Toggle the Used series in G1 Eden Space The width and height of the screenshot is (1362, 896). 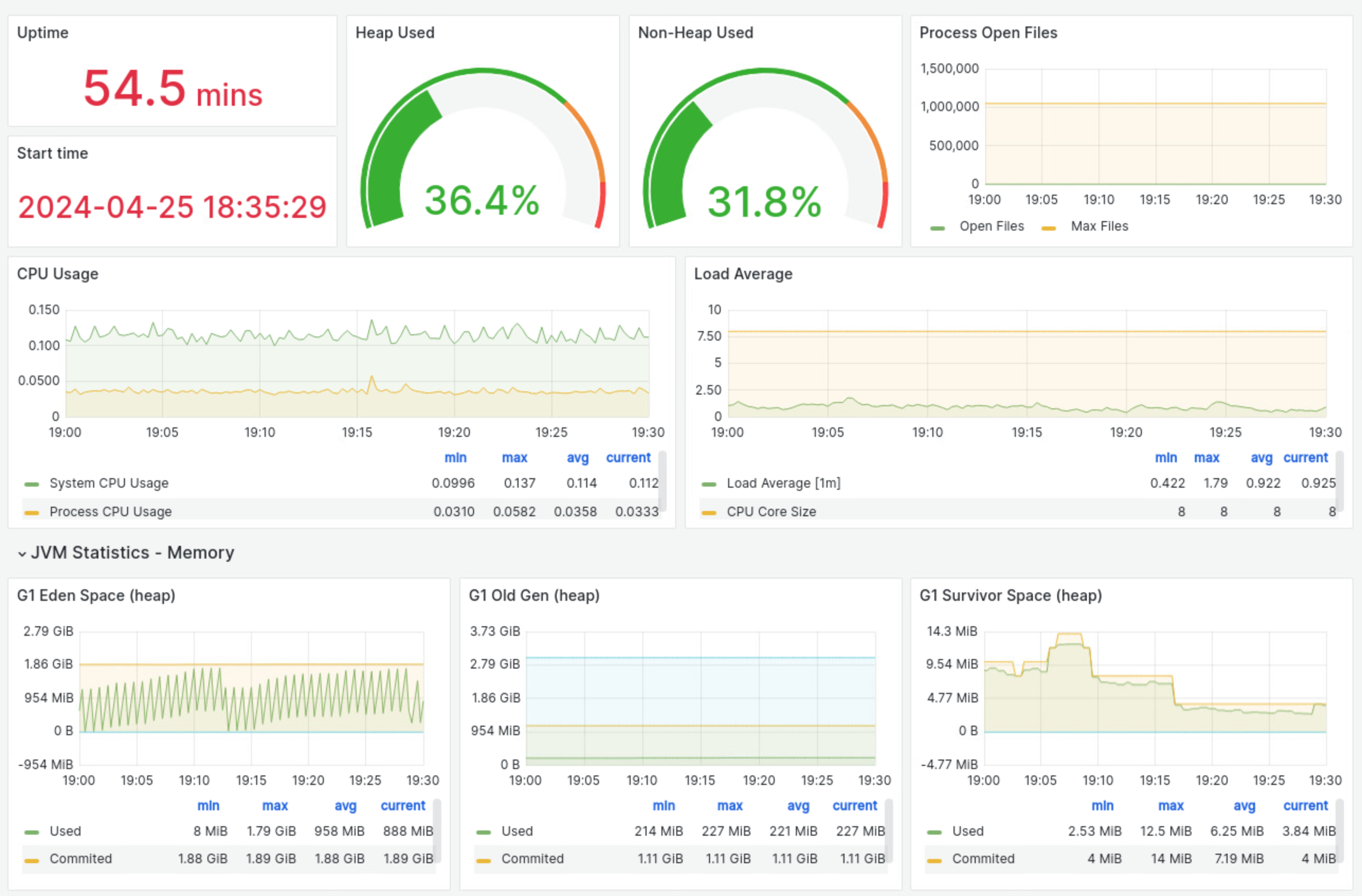tap(65, 831)
